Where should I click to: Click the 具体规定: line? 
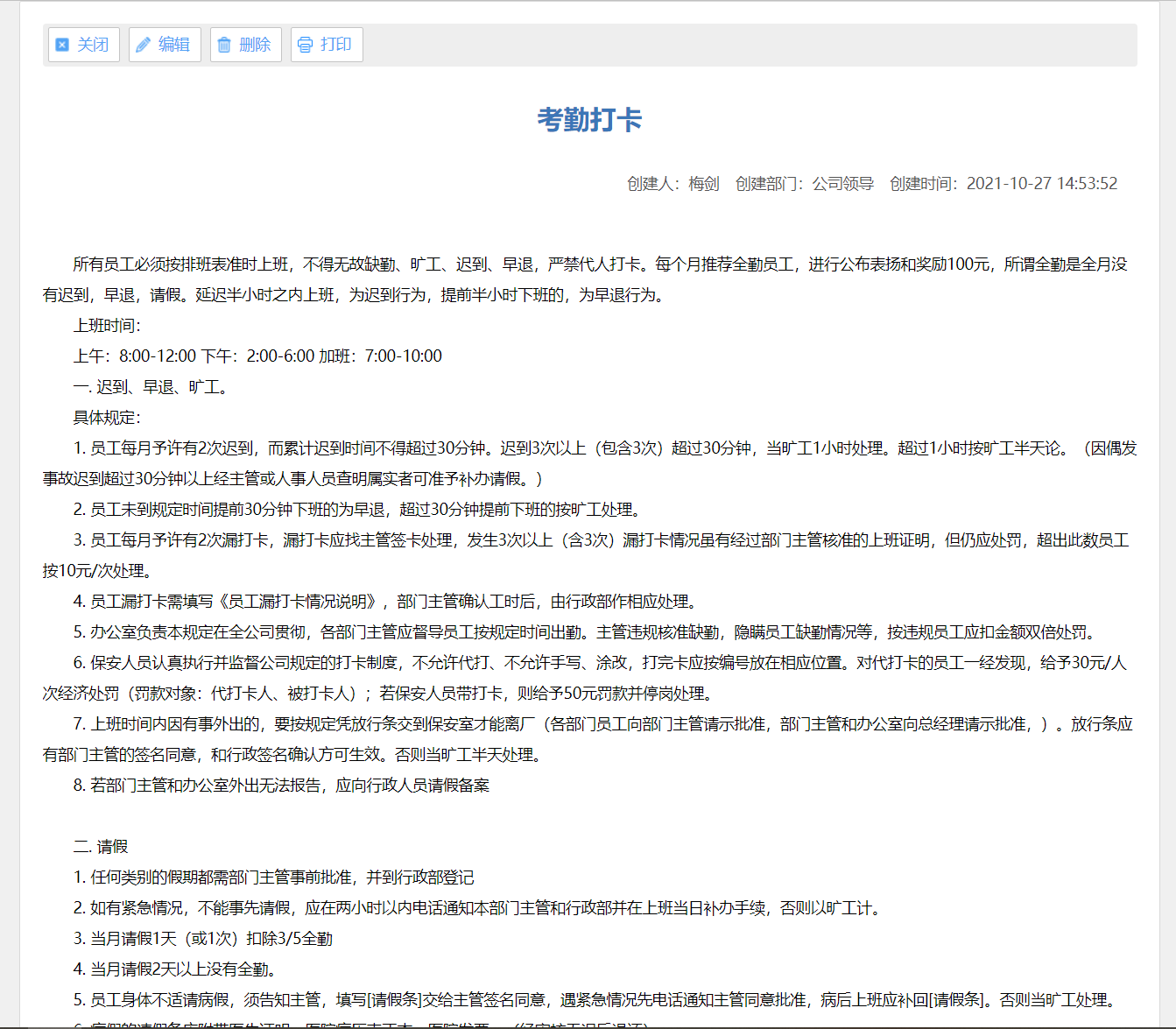(x=107, y=418)
